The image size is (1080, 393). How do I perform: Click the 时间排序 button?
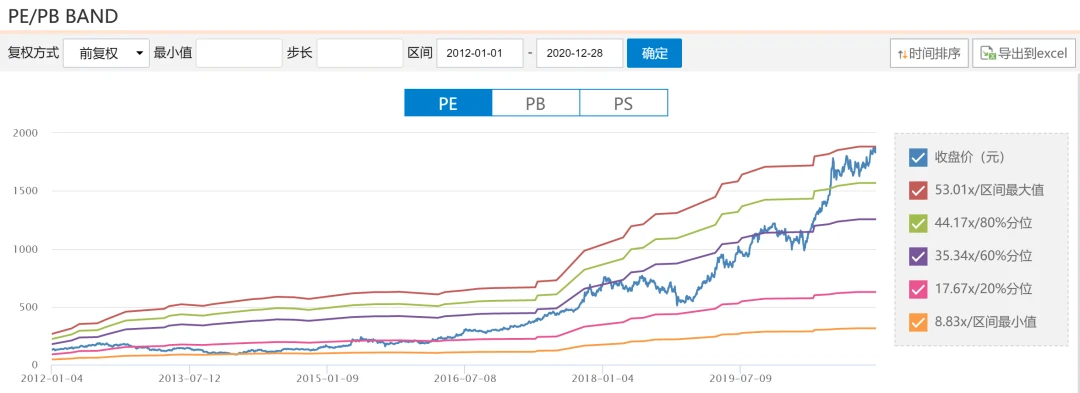point(929,54)
